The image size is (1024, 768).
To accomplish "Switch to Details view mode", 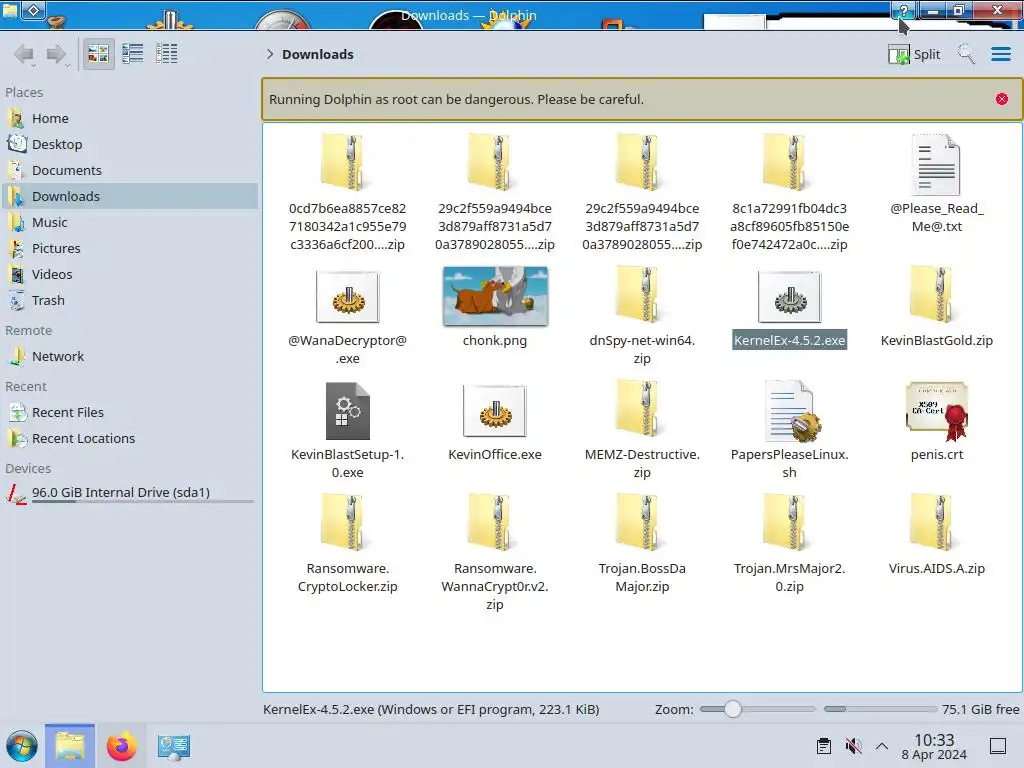I will 167,54.
